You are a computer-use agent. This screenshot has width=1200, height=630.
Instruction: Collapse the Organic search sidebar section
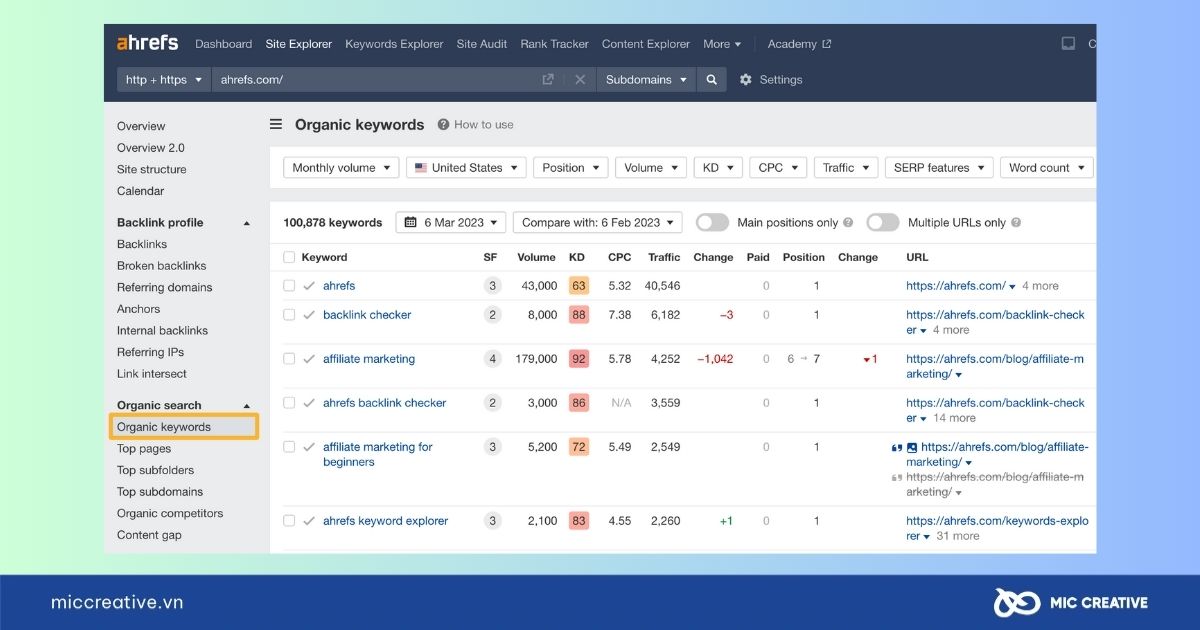pyautogui.click(x=247, y=406)
